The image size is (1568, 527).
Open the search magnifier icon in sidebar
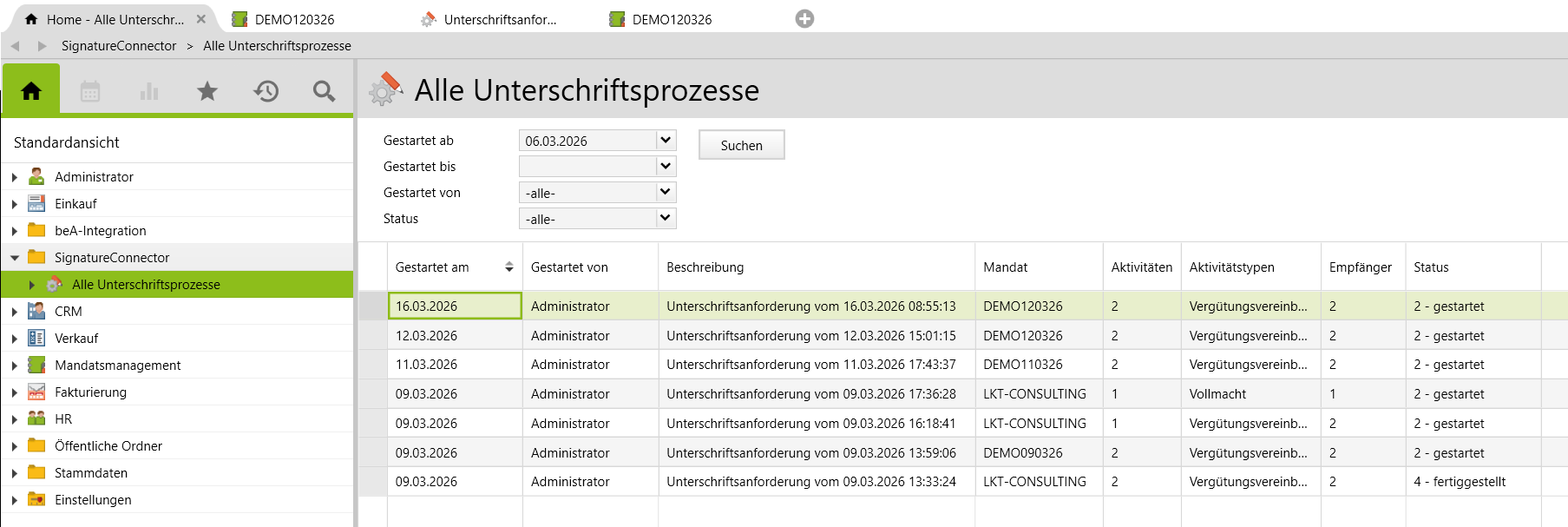pyautogui.click(x=324, y=91)
